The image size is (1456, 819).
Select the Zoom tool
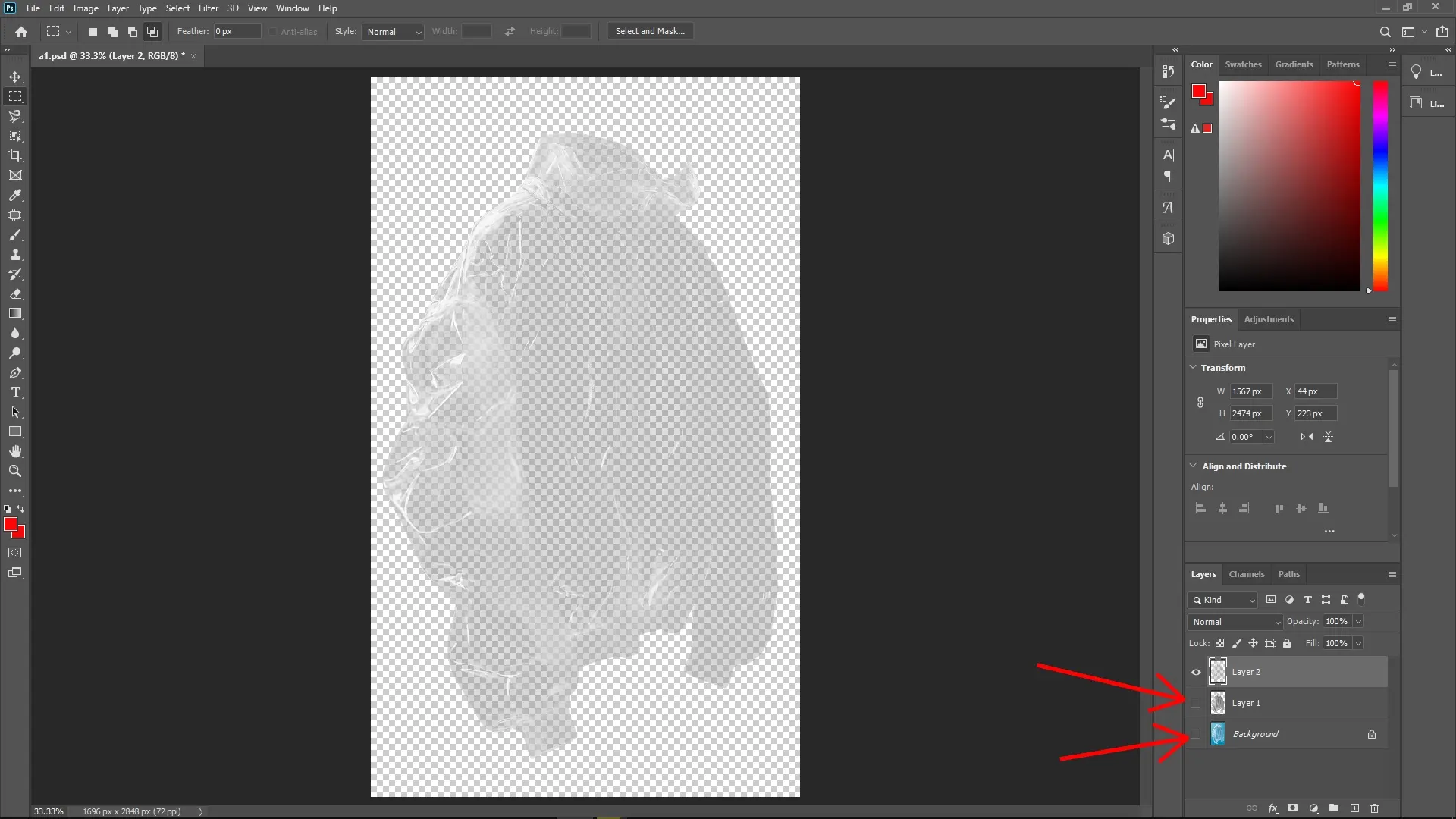[15, 471]
